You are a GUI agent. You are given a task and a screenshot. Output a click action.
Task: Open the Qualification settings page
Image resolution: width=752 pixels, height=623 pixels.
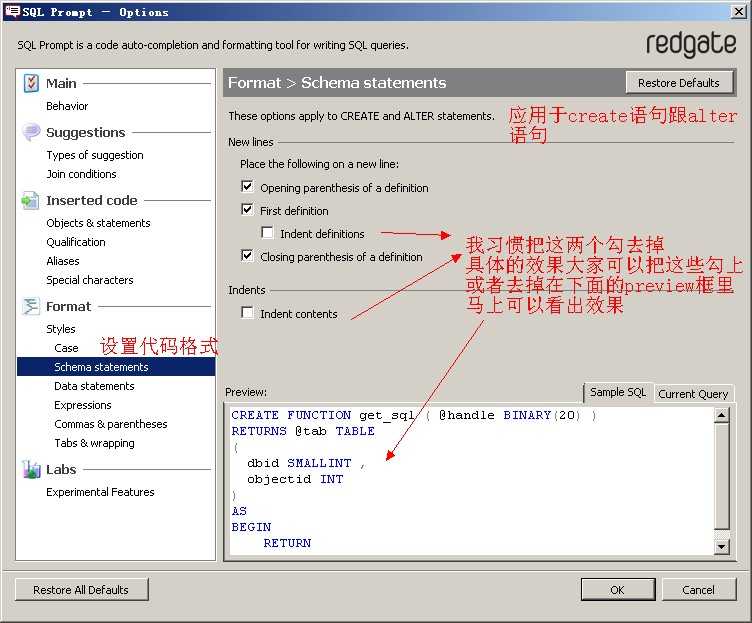tap(76, 242)
